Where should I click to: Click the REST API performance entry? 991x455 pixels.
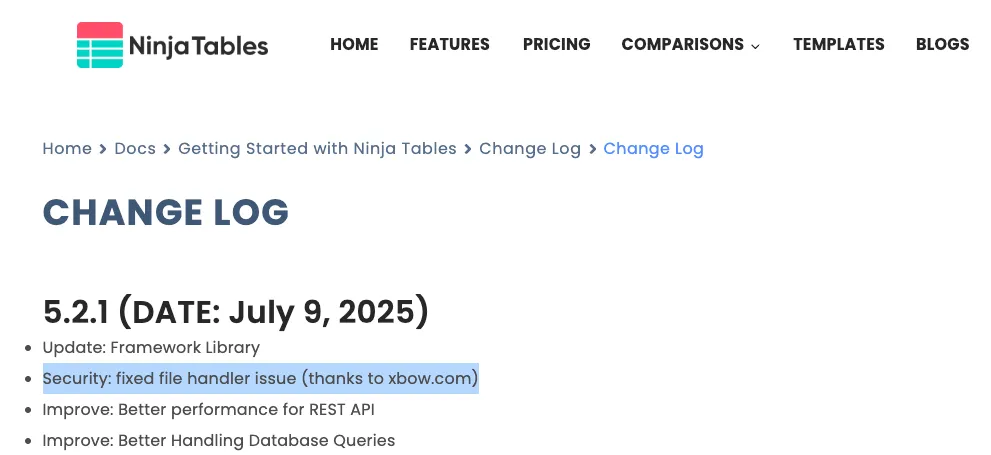(x=208, y=409)
